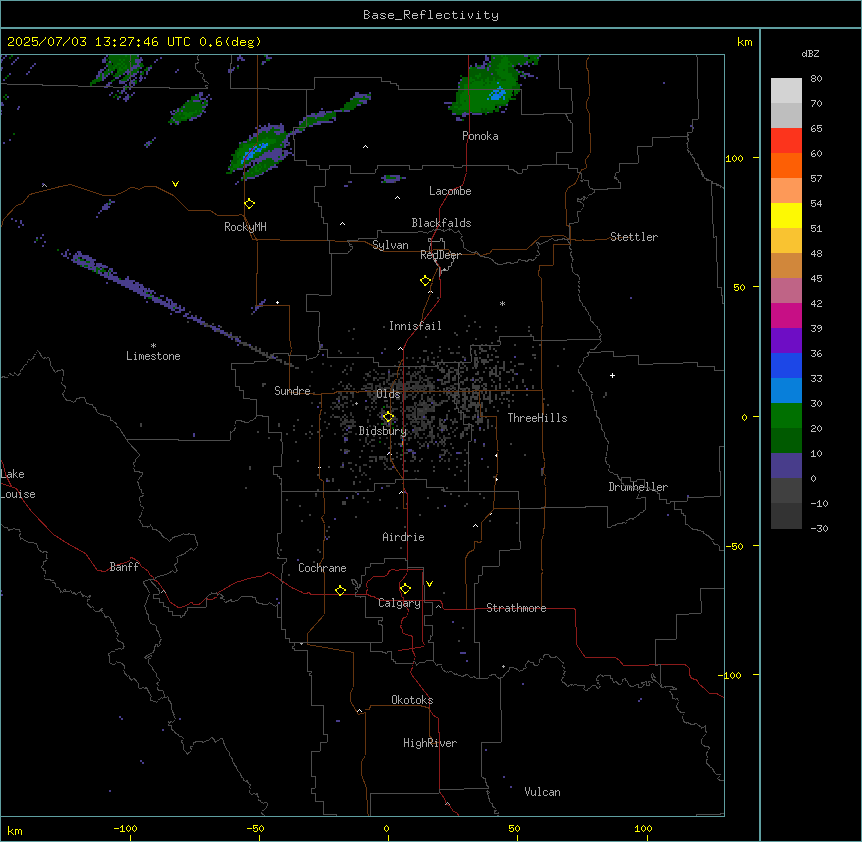The image size is (862, 842).
Task: Click the asterisk marker above Limestone label
Action: 153,346
